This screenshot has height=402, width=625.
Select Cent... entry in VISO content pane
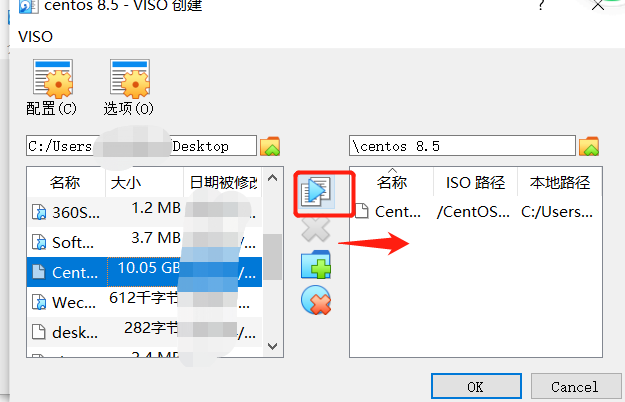[x=476, y=212]
